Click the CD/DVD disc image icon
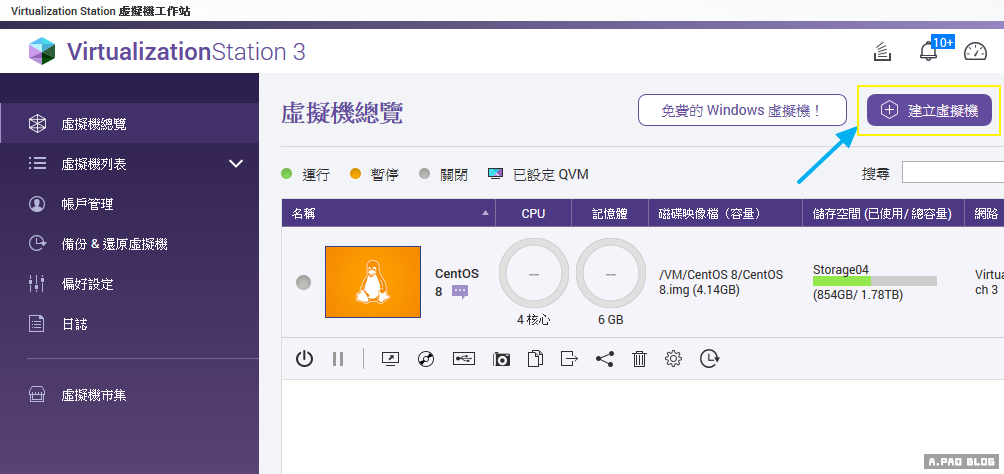This screenshot has width=1004, height=474. tap(426, 358)
